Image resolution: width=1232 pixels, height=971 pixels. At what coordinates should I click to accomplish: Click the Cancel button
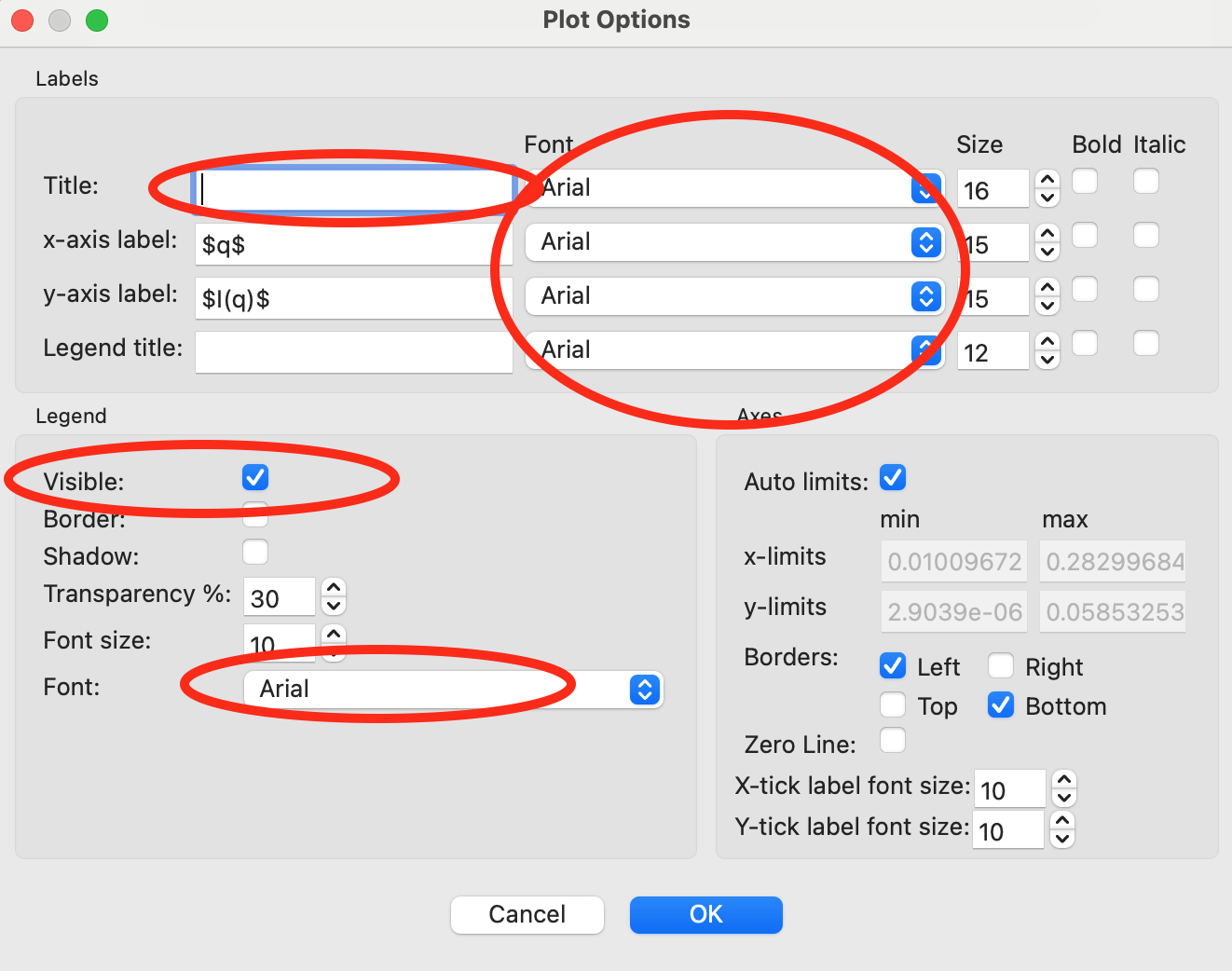[527, 914]
